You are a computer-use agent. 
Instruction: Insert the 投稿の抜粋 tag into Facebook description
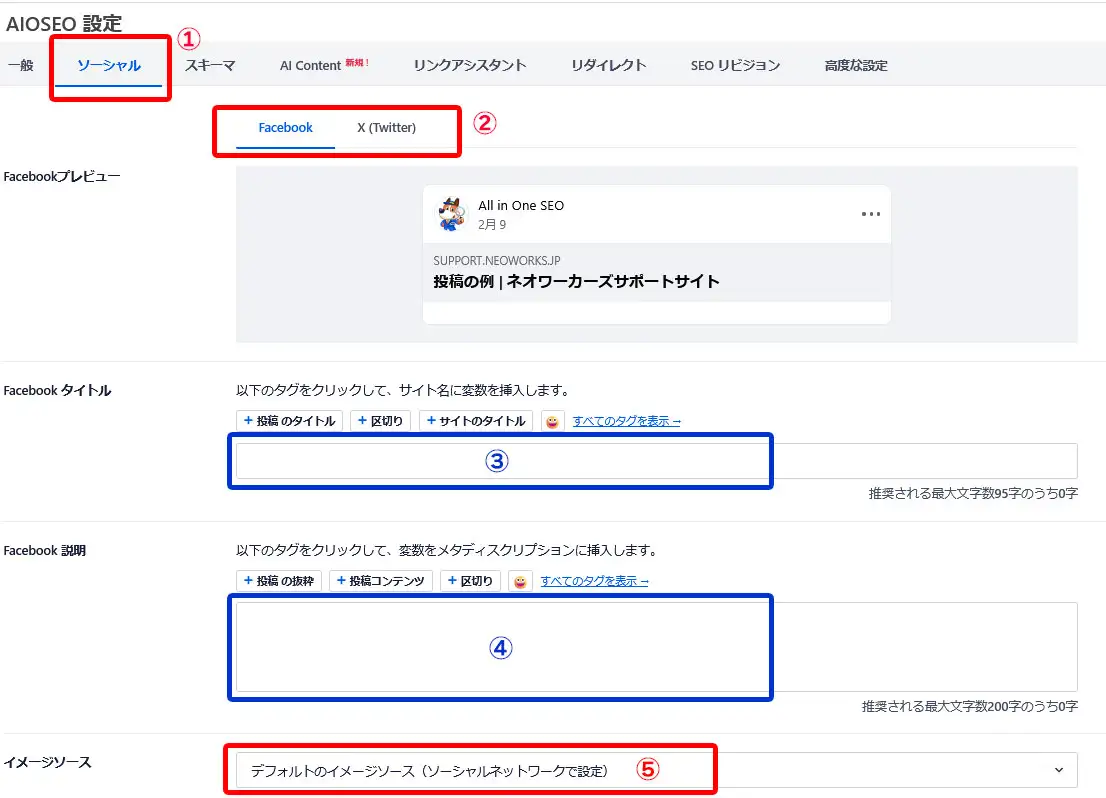pyautogui.click(x=278, y=581)
